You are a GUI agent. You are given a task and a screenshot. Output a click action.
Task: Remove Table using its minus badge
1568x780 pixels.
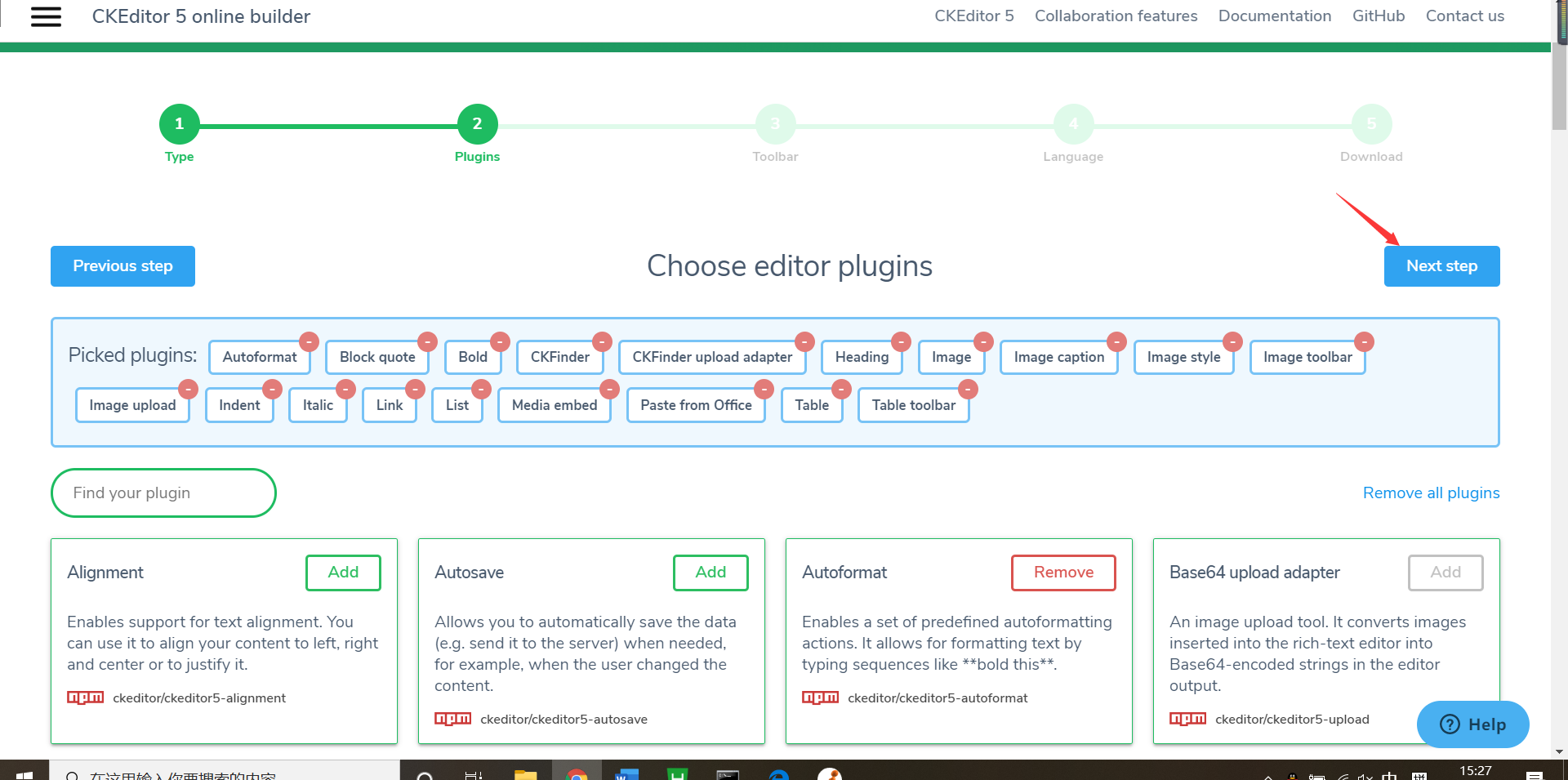(842, 390)
